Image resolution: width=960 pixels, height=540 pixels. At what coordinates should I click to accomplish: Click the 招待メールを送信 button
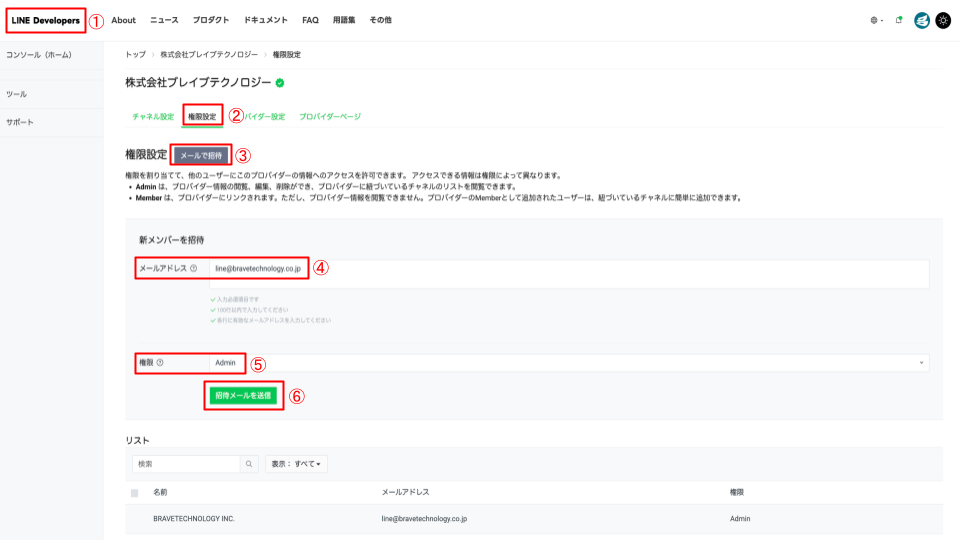click(x=243, y=396)
